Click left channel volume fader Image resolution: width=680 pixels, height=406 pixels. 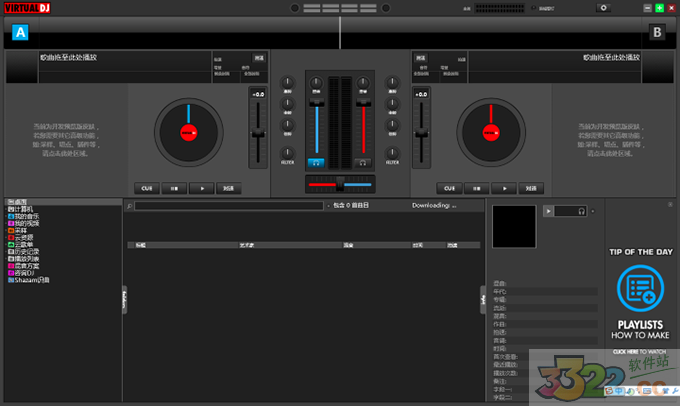[x=316, y=102]
